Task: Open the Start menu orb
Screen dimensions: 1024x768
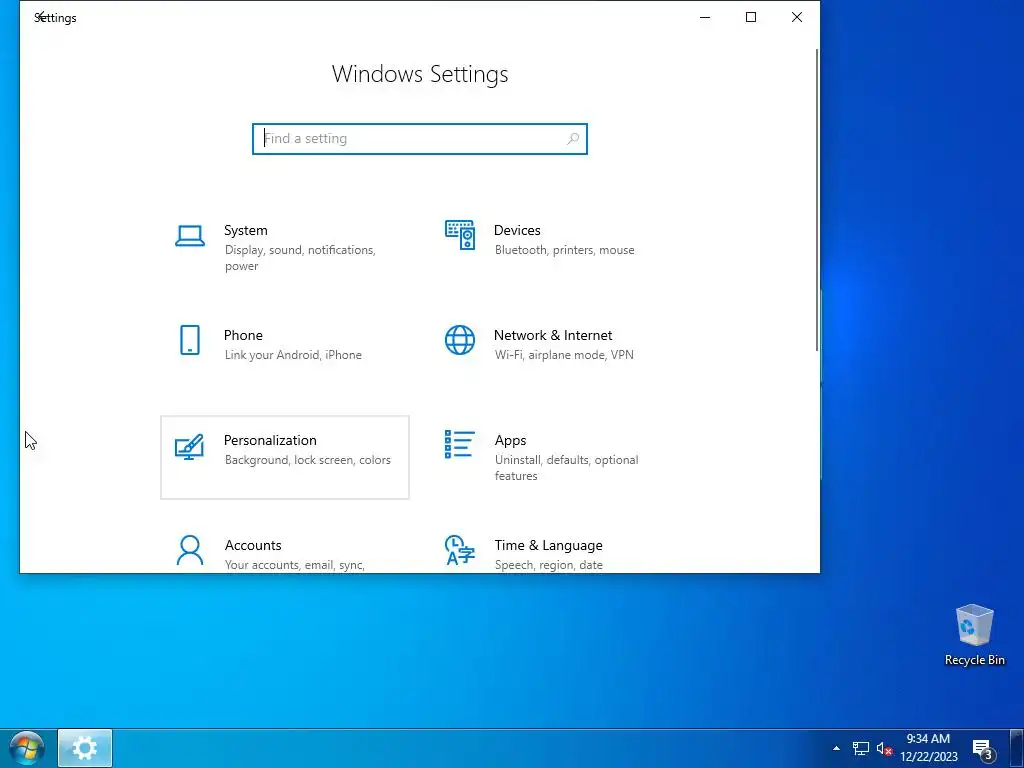Action: (x=27, y=748)
